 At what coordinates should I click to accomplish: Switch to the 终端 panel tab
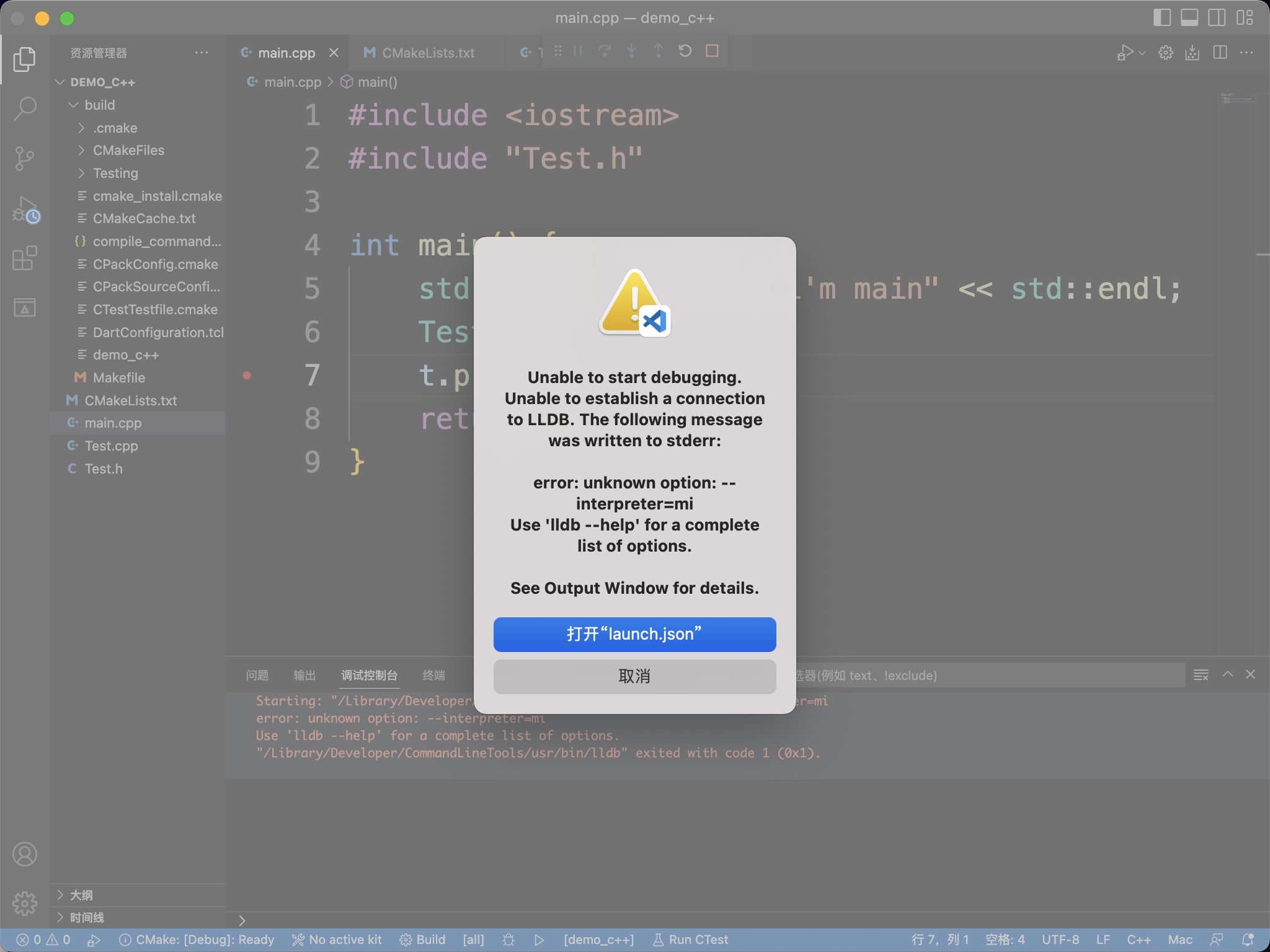pos(434,675)
